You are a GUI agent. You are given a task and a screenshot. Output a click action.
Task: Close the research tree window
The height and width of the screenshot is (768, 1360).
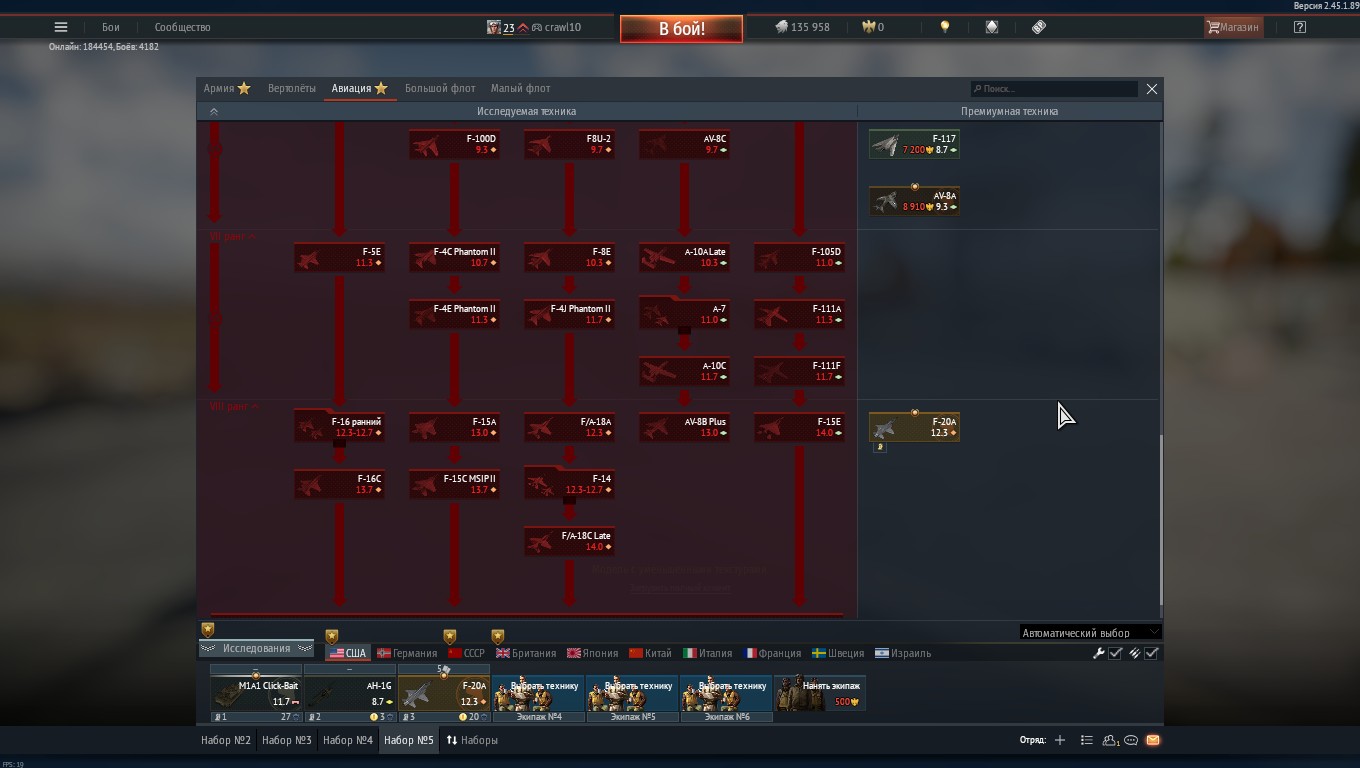pyautogui.click(x=1152, y=89)
